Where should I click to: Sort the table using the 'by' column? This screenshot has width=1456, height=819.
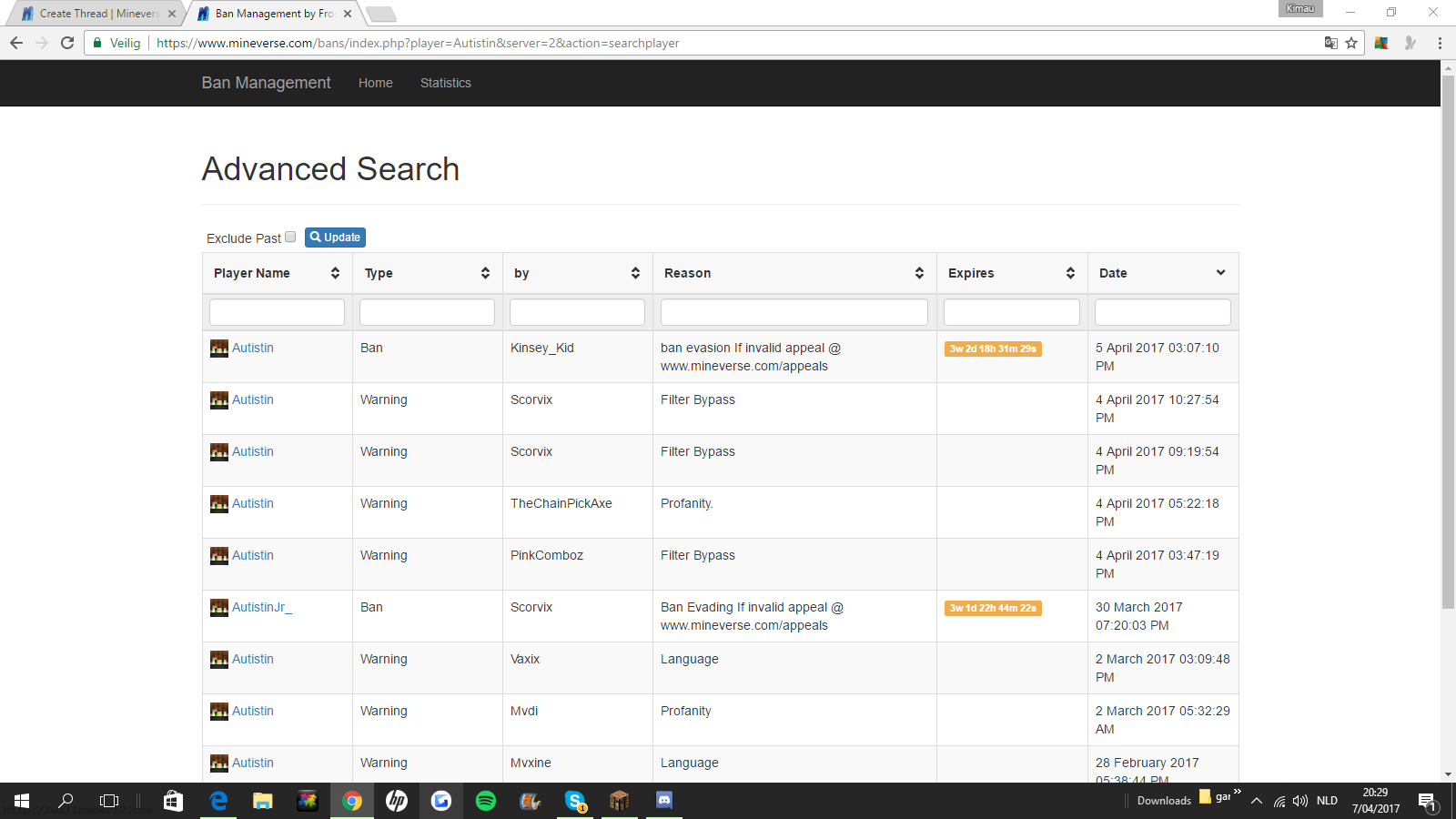(x=578, y=273)
